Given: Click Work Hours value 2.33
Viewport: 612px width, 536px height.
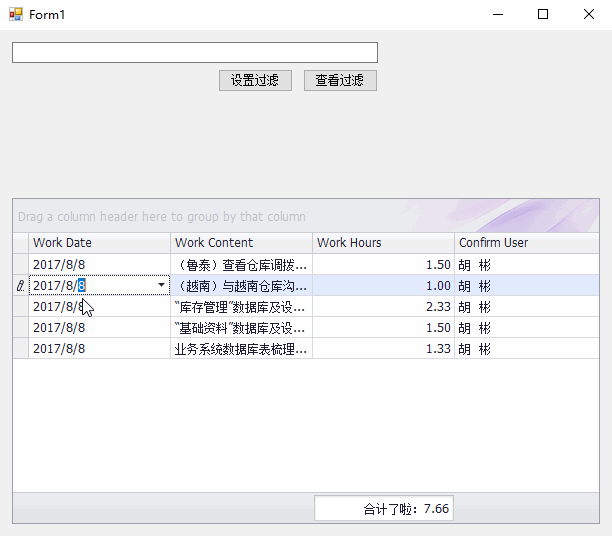Looking at the screenshot, I should 383,306.
